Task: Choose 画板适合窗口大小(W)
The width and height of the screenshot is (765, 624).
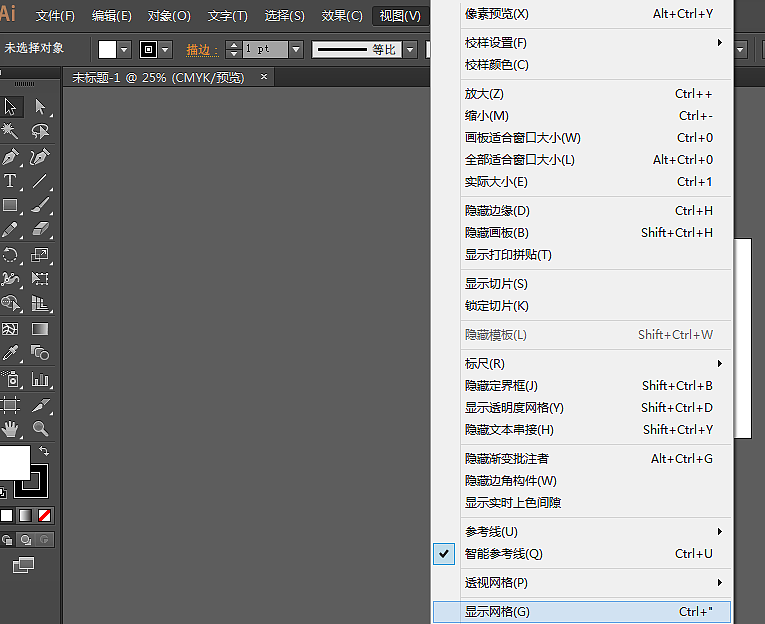Action: click(x=582, y=138)
